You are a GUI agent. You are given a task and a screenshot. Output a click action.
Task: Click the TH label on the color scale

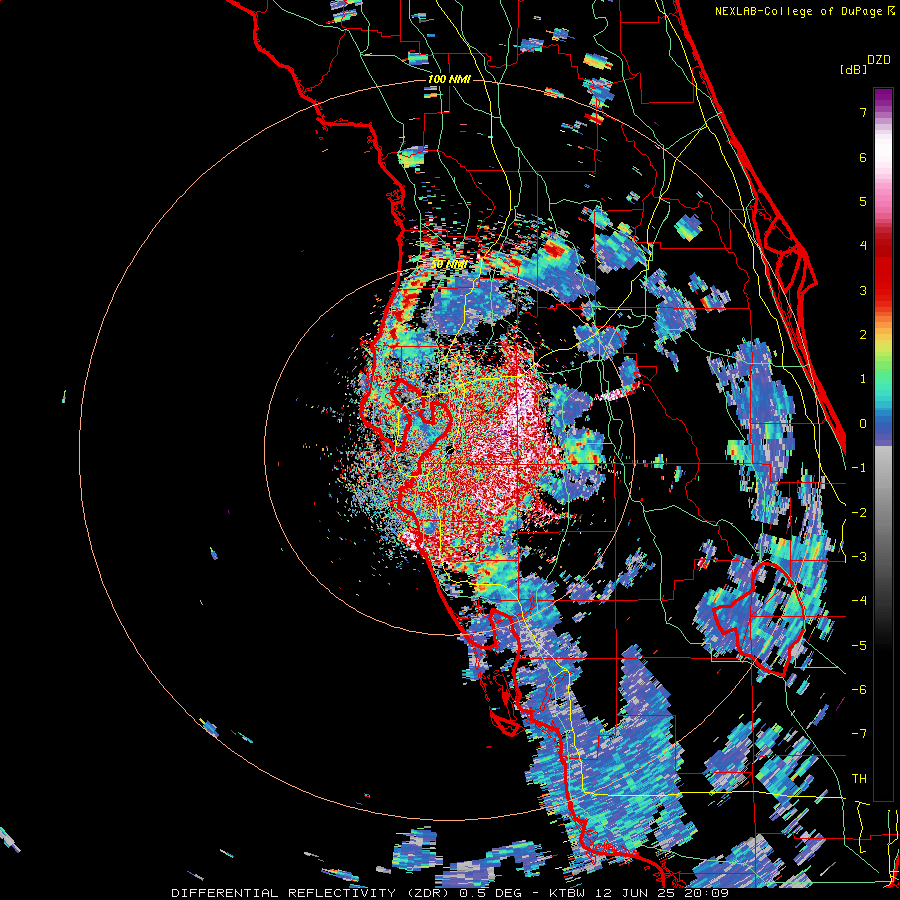point(859,779)
